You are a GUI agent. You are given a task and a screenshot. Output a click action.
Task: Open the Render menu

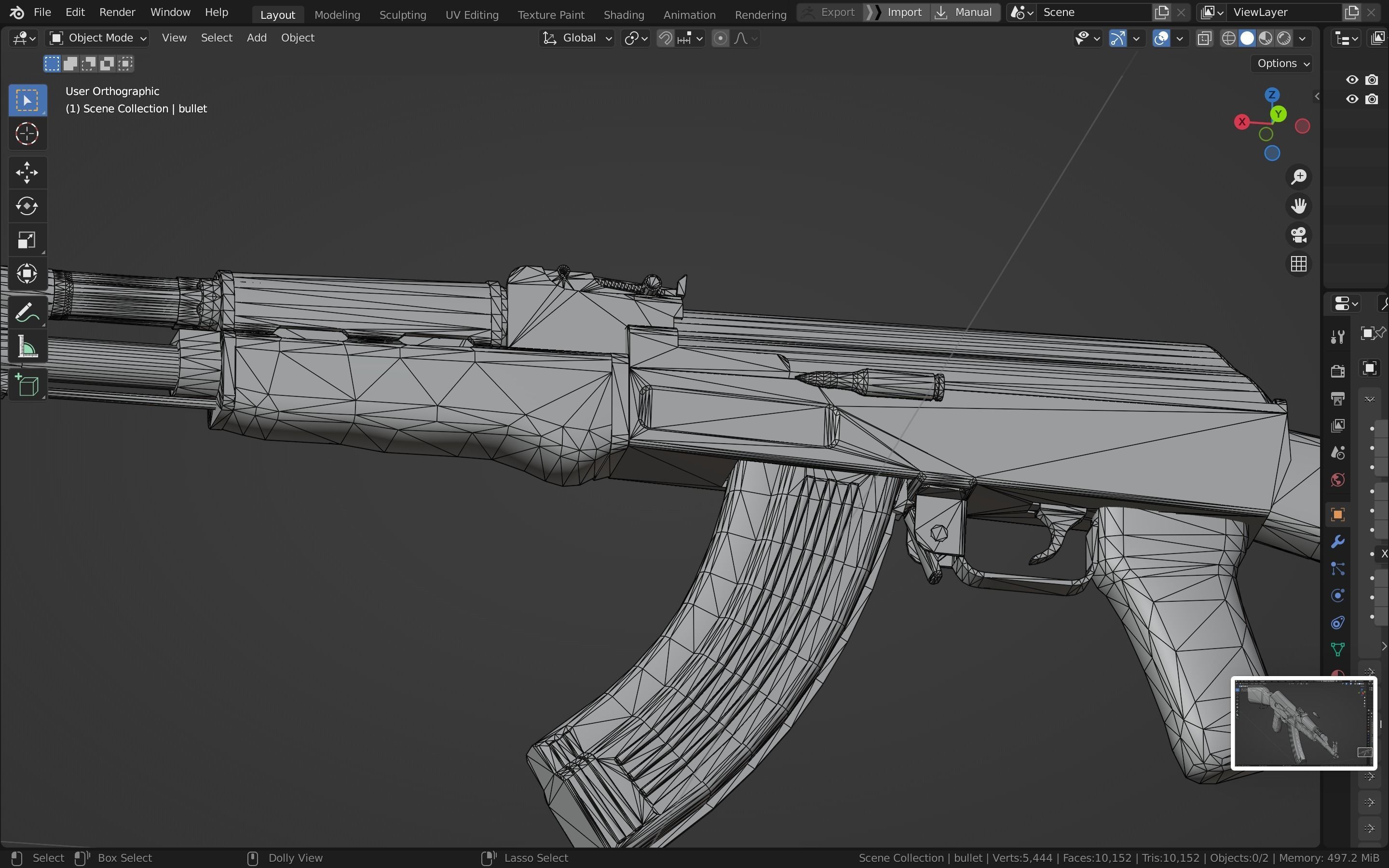pyautogui.click(x=117, y=12)
